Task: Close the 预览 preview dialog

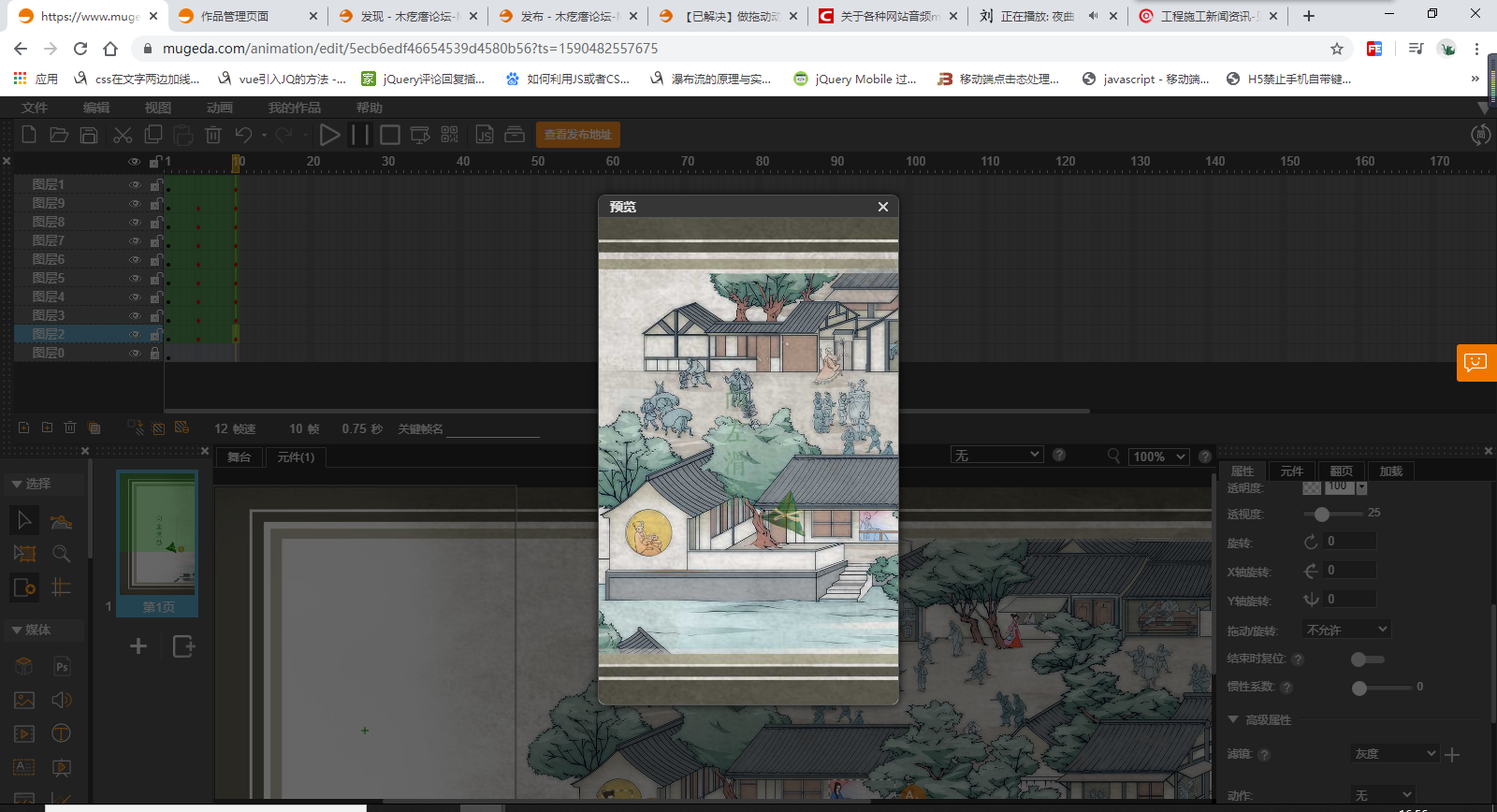Action: 883,207
